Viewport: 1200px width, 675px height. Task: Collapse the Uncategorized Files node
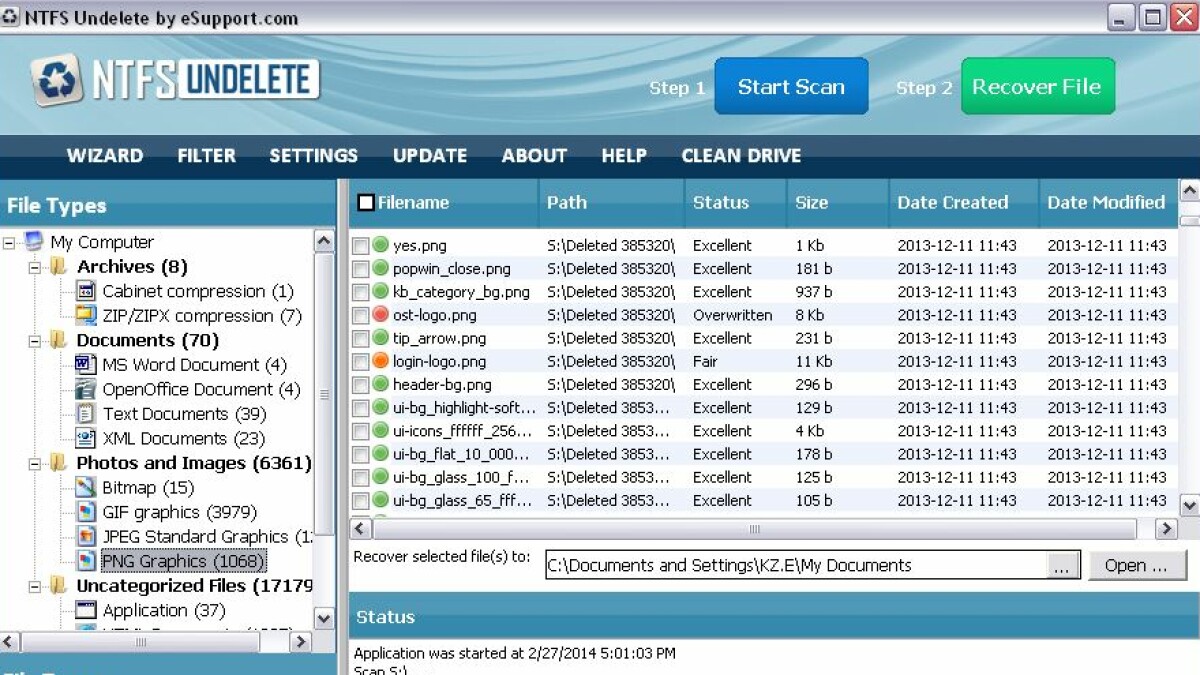coord(35,586)
